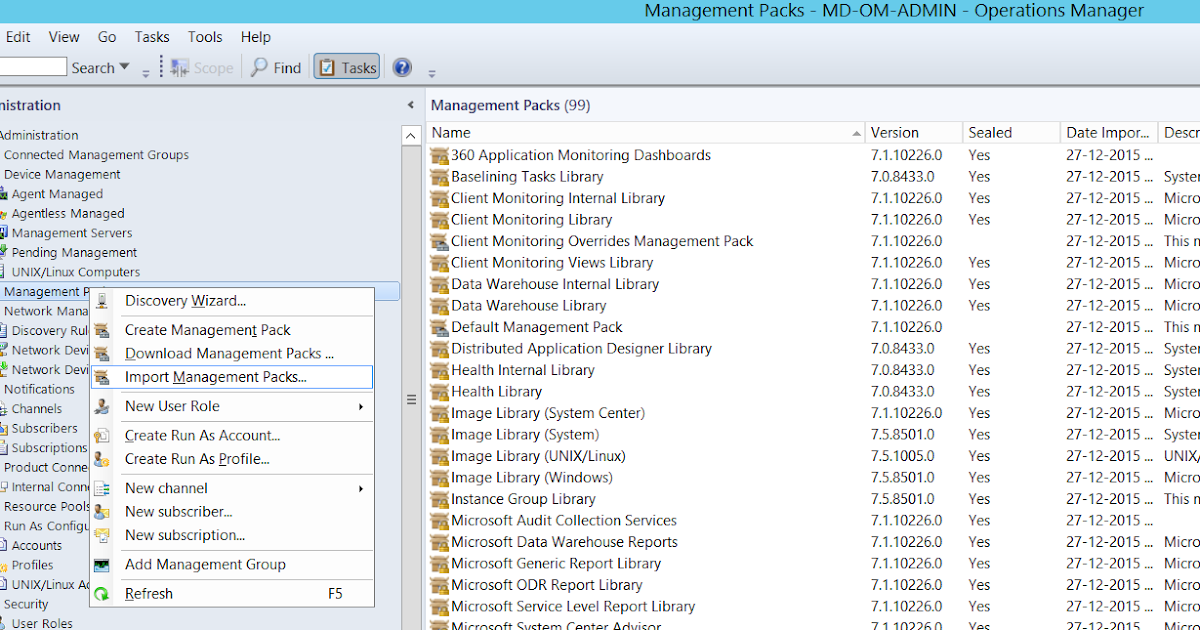Choose Create Run As Account
1200x630 pixels.
(232, 435)
